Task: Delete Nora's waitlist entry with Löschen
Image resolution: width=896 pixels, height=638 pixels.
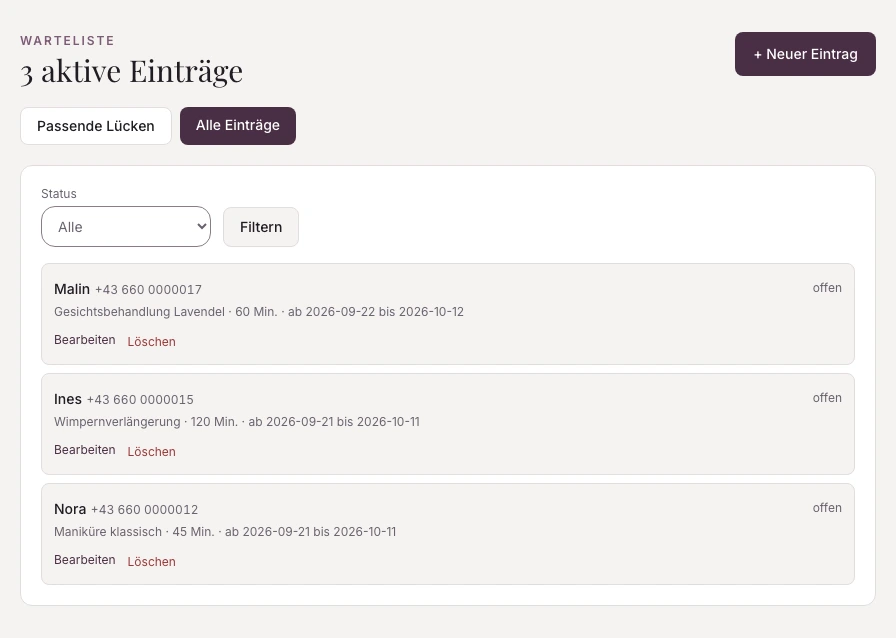Action: (x=151, y=561)
